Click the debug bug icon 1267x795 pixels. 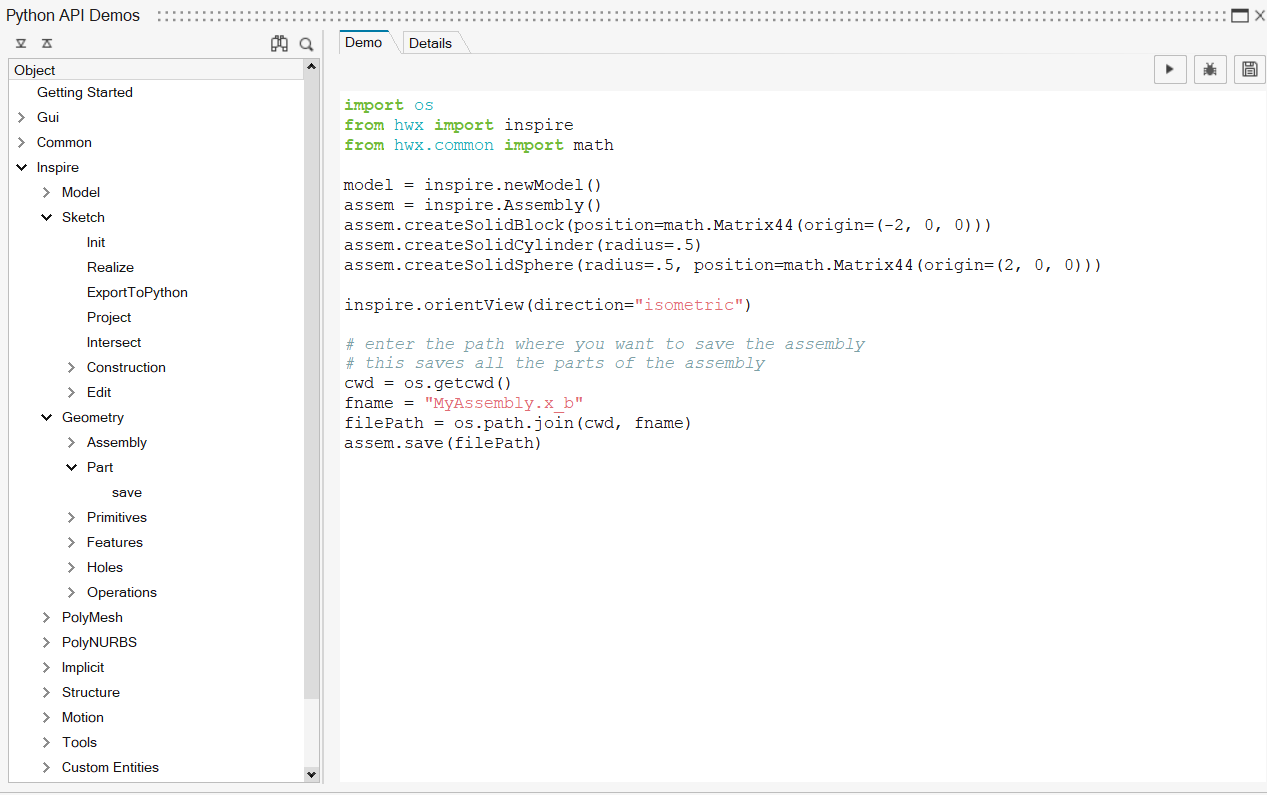point(1210,69)
